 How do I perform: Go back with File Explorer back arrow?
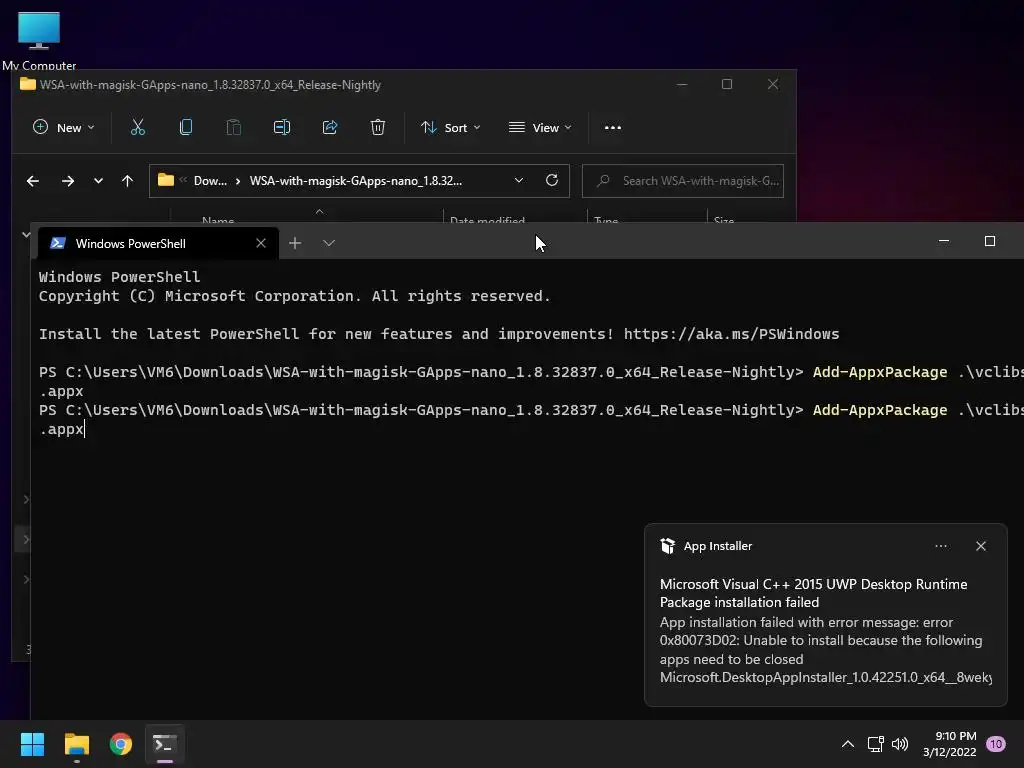(33, 181)
